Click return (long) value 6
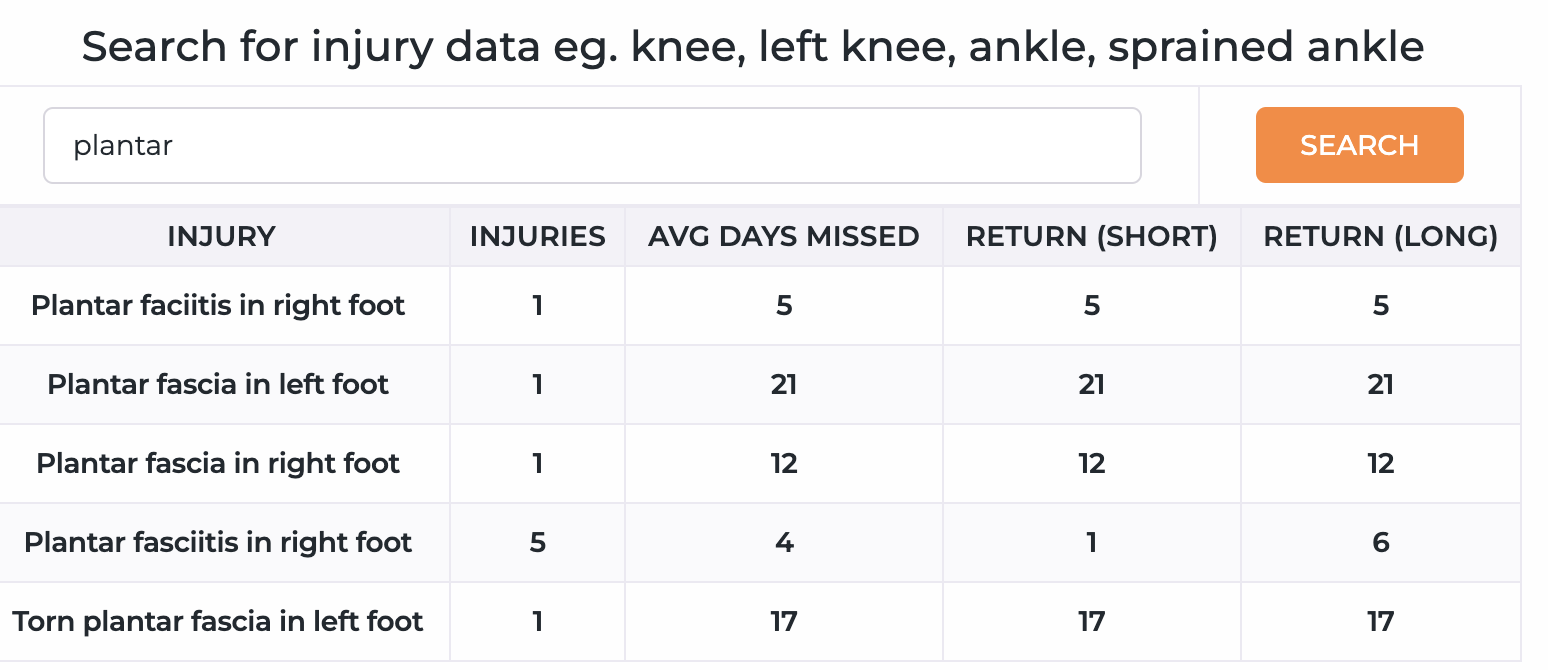The image size is (1548, 670). [1380, 542]
